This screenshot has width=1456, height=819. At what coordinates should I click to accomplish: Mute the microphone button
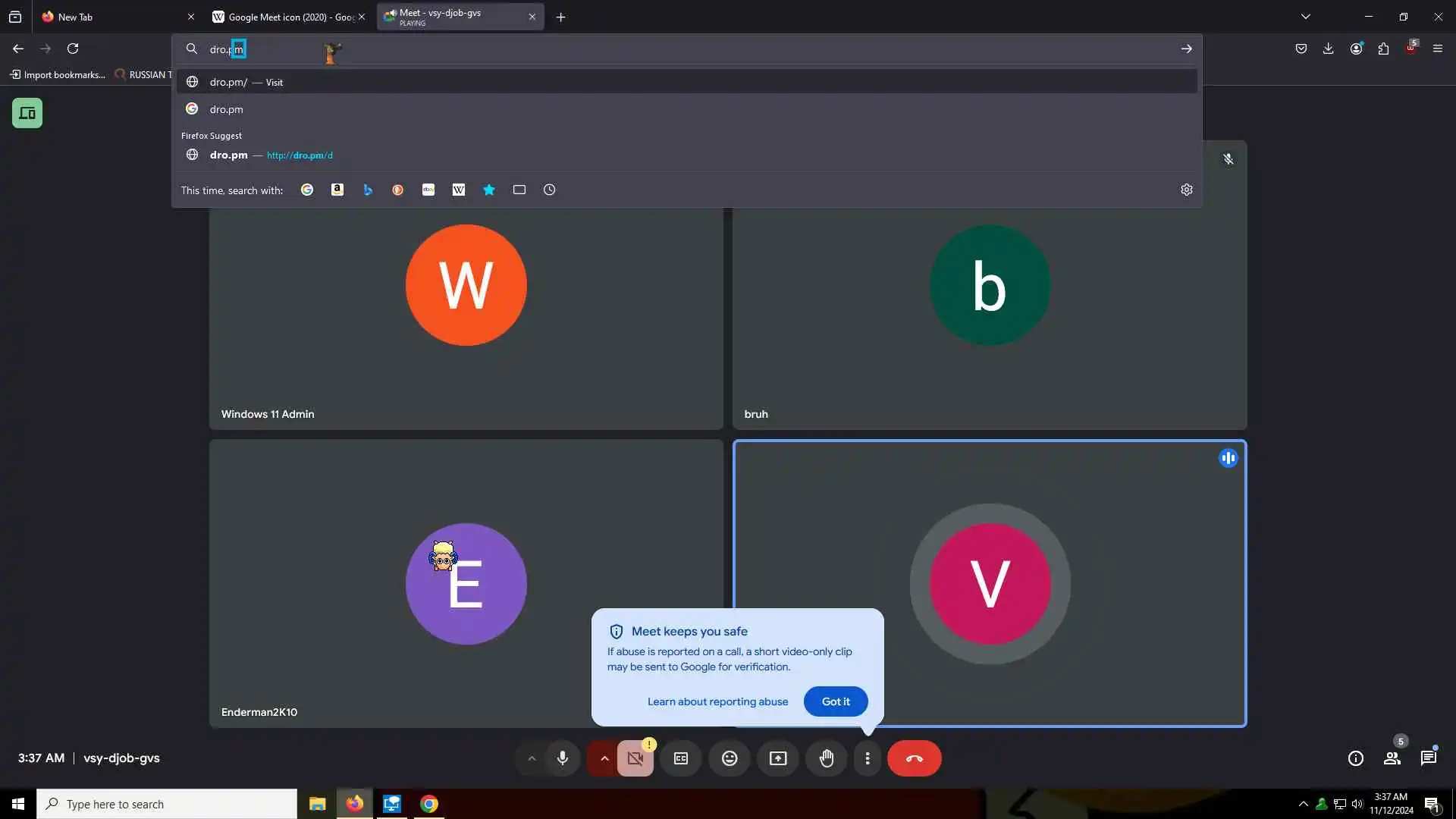563,758
